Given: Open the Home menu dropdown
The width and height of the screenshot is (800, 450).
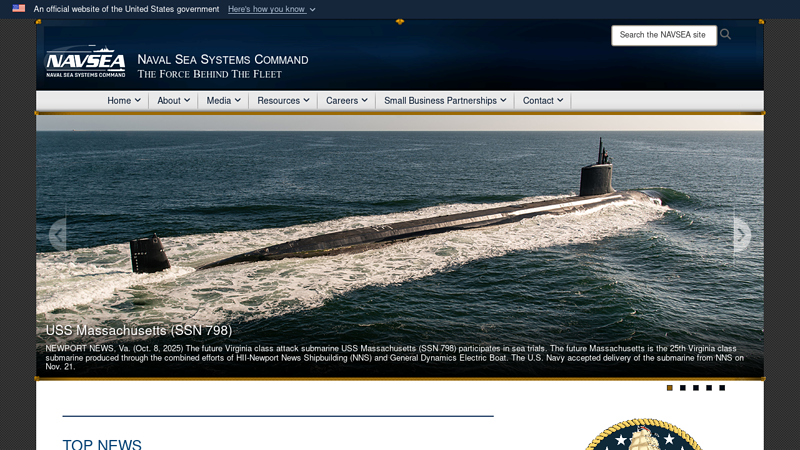Looking at the screenshot, I should (x=124, y=101).
